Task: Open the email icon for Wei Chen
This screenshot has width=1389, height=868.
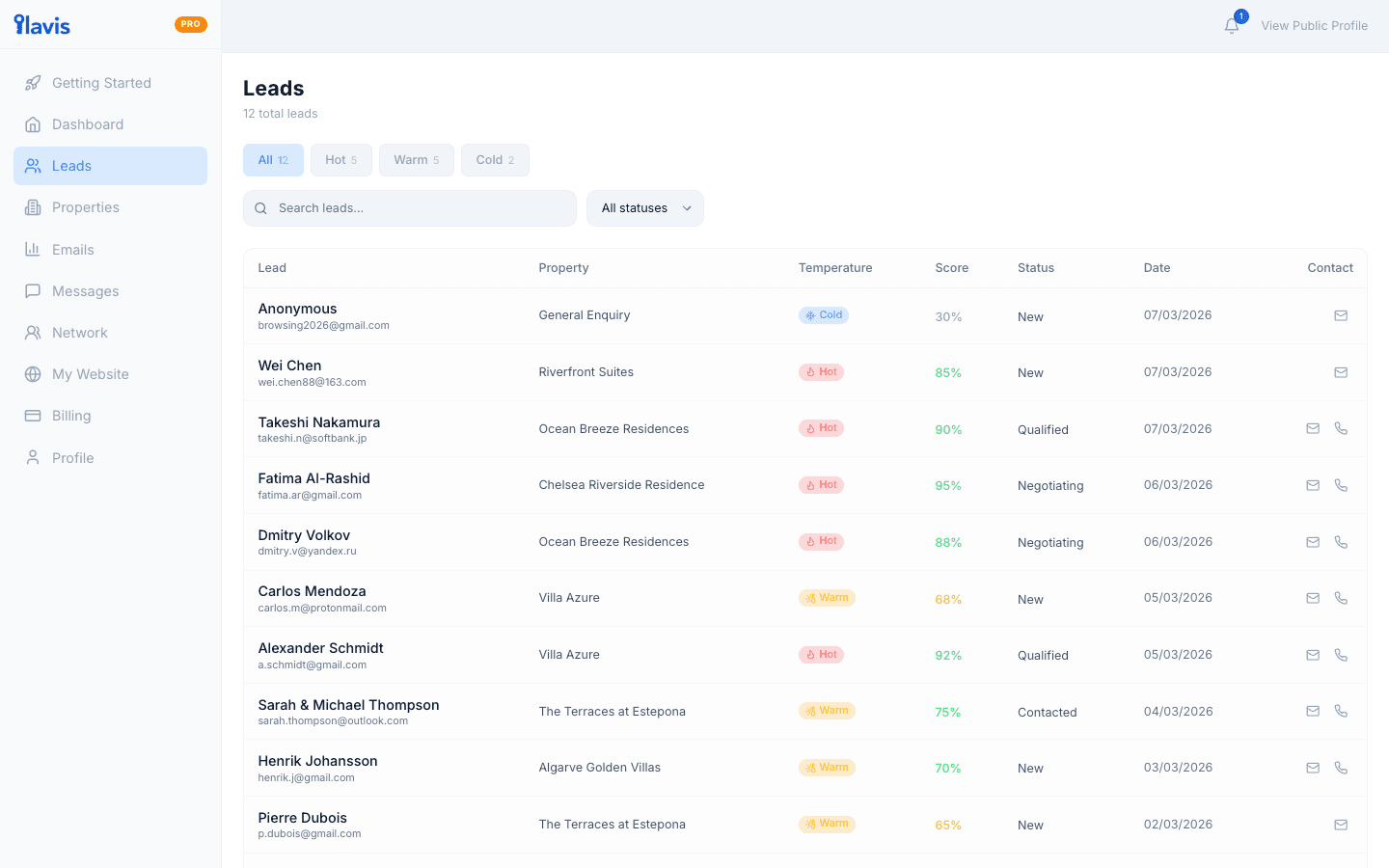Action: [1341, 371]
